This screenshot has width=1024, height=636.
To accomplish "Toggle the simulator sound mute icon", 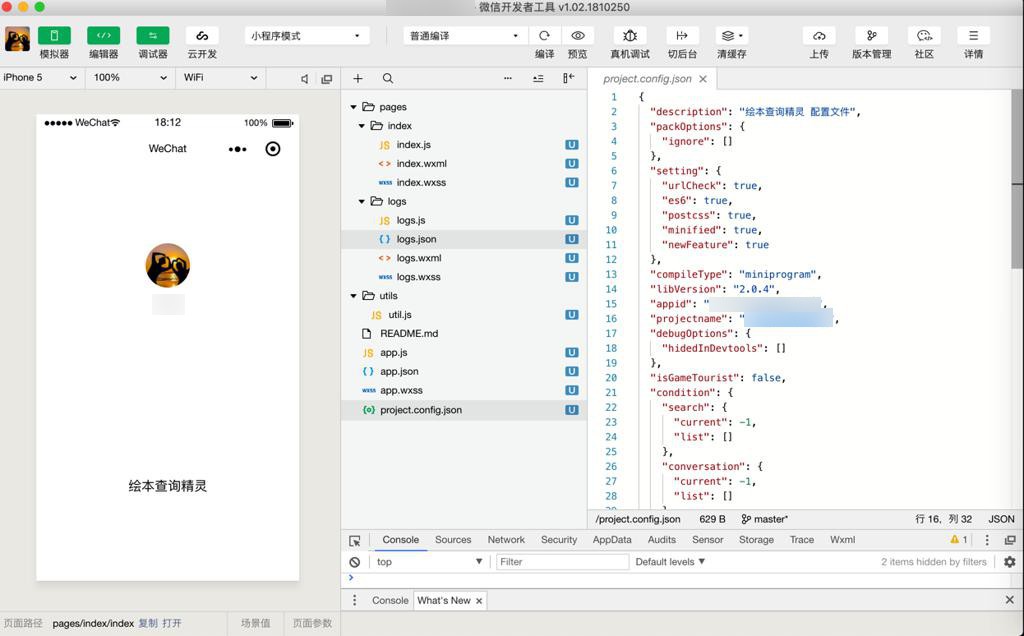I will (x=304, y=79).
